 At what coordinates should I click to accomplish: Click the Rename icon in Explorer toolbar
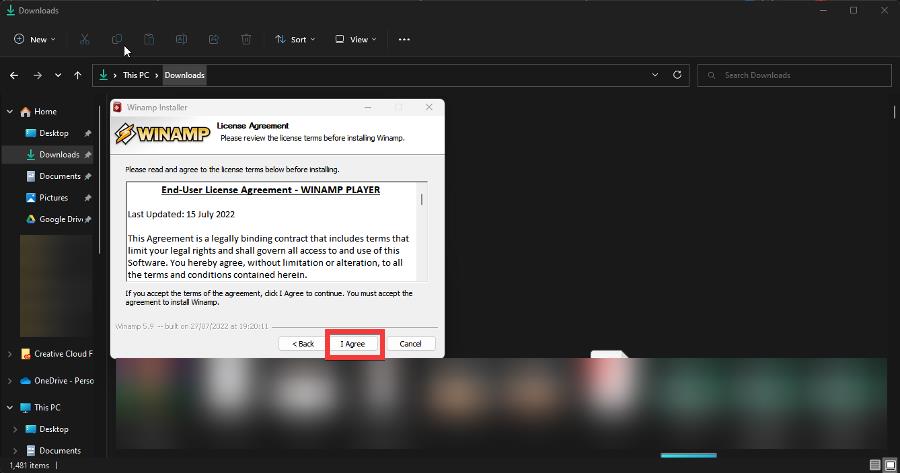tap(181, 40)
